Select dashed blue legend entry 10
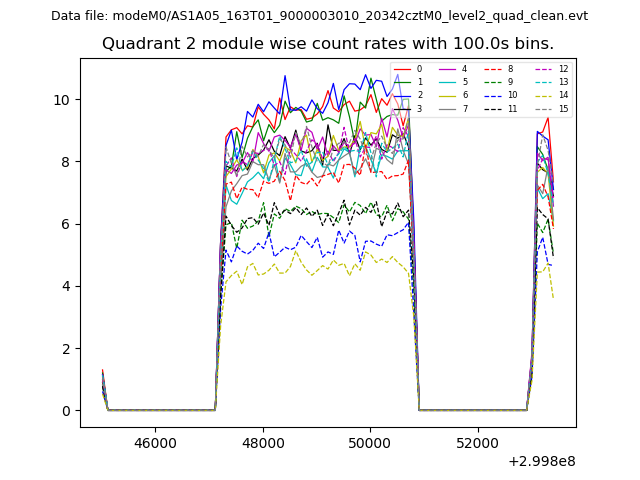 coord(493,95)
